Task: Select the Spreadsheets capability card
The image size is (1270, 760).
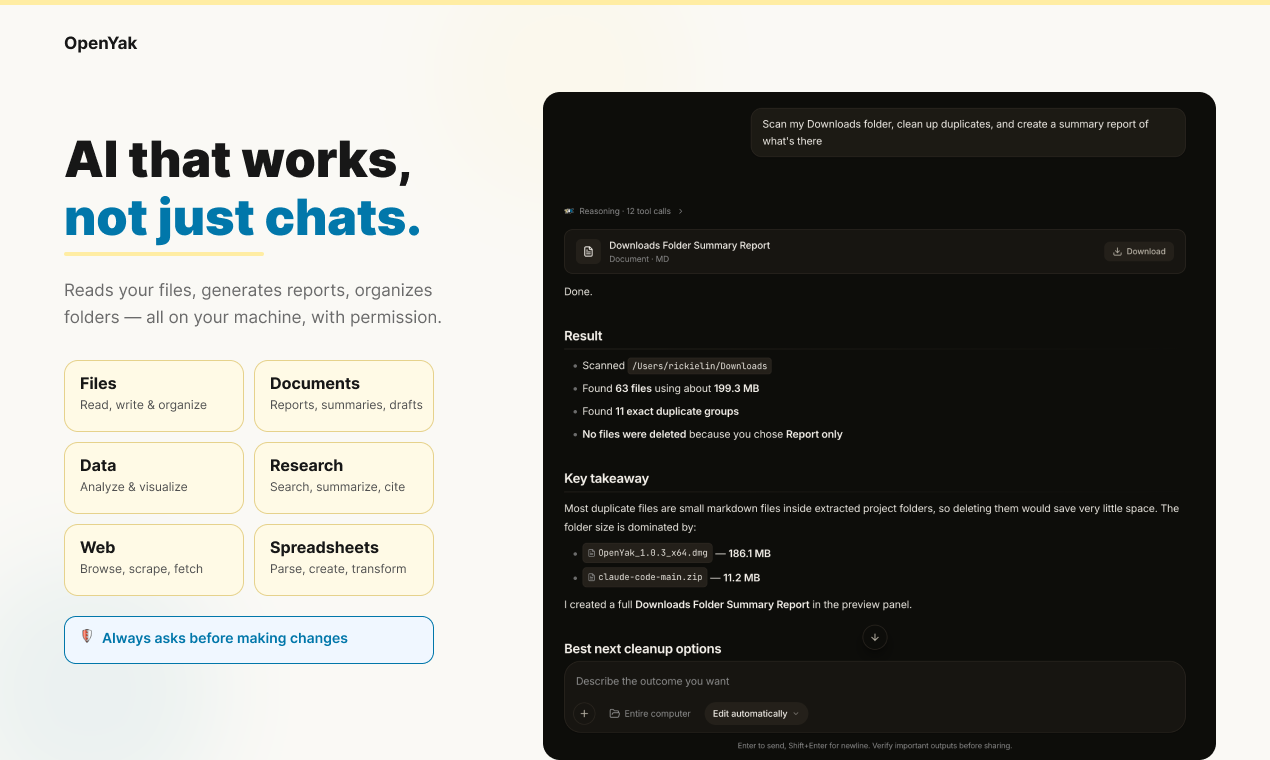Action: pyautogui.click(x=343, y=559)
